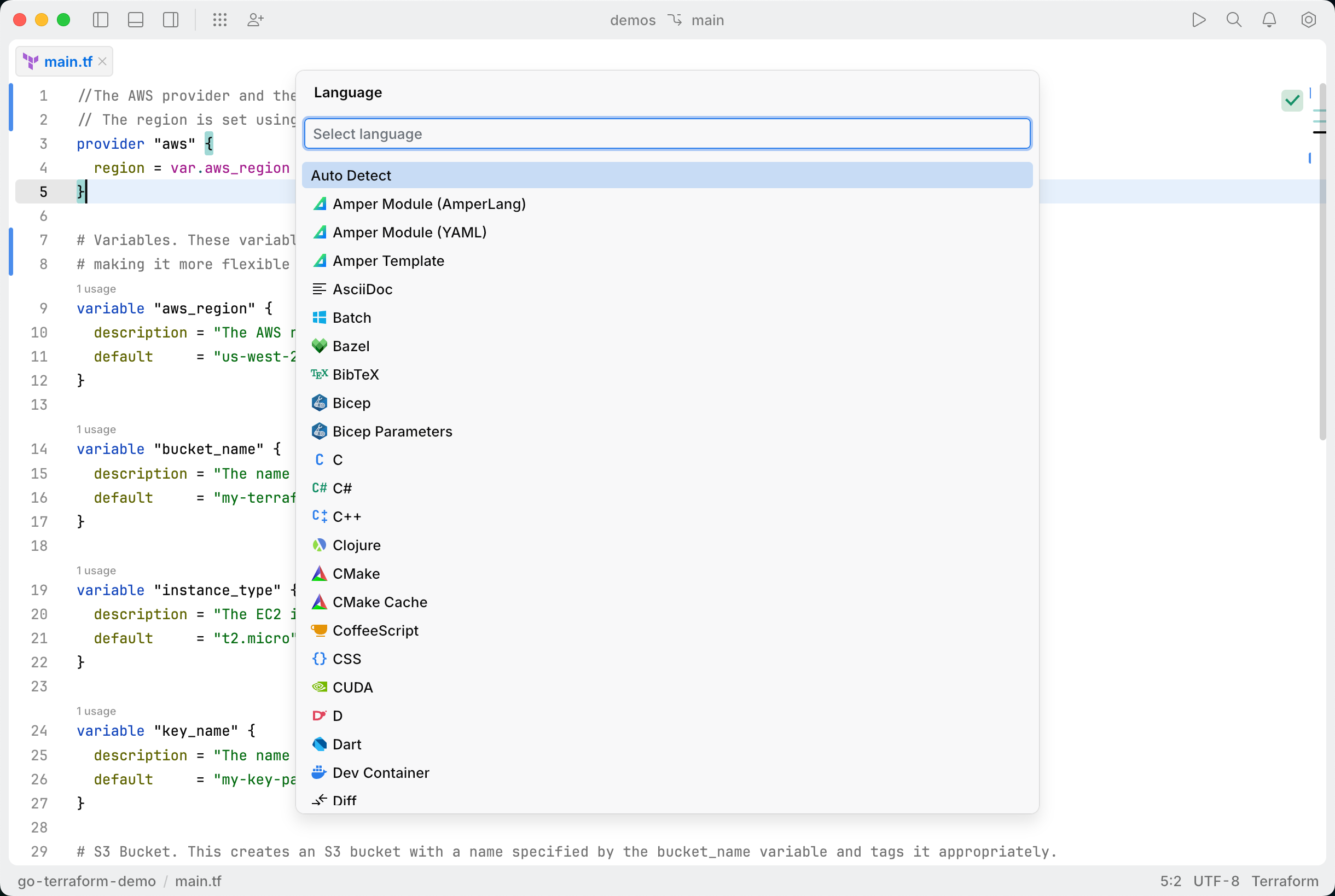1335x896 pixels.
Task: Click the add collaborator icon
Action: click(255, 20)
